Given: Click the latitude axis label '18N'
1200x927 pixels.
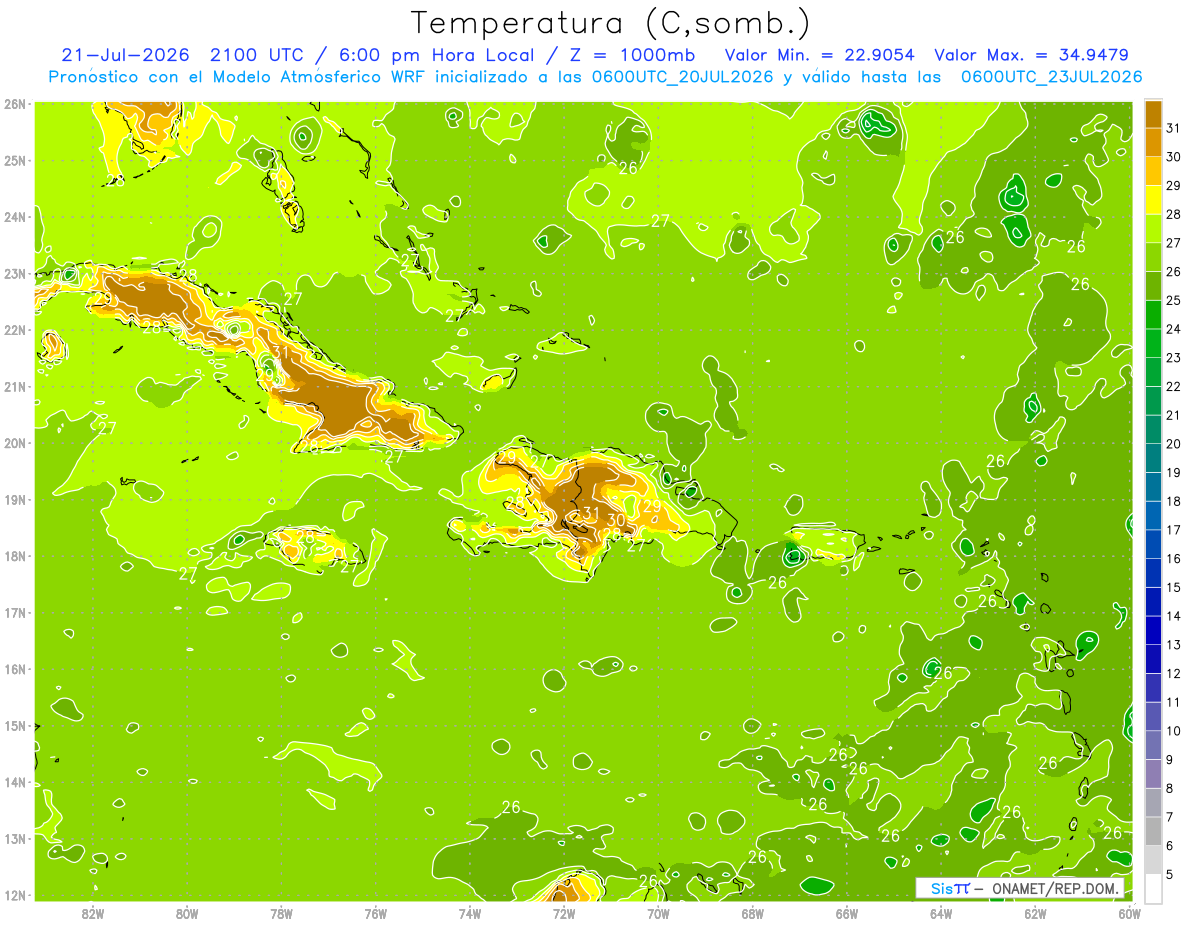Looking at the screenshot, I should point(14,556).
